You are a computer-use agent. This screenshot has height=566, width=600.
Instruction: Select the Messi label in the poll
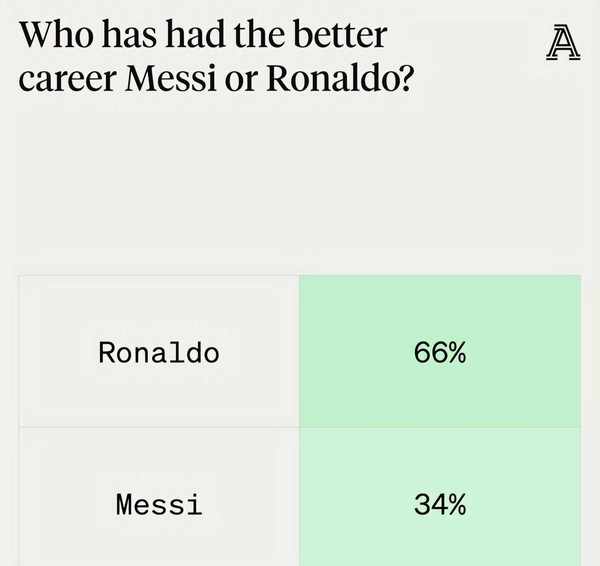(158, 505)
